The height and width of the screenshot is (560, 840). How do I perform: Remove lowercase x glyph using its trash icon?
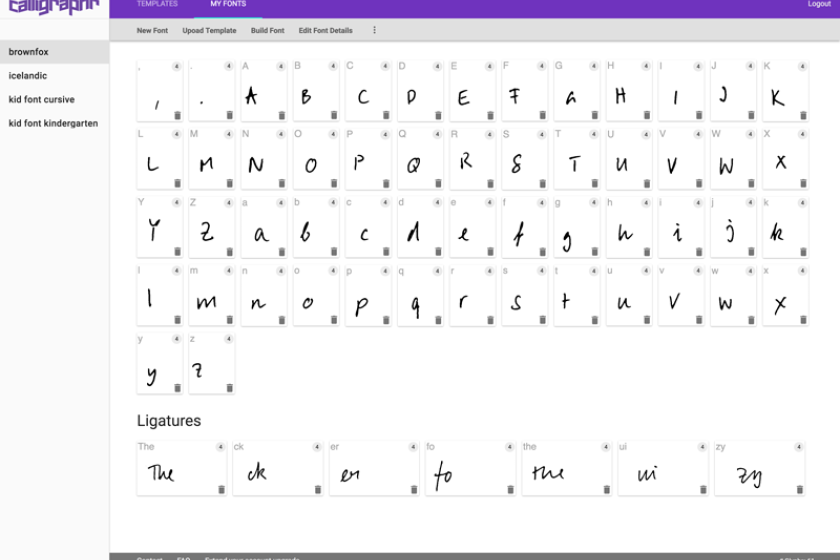[x=803, y=320]
